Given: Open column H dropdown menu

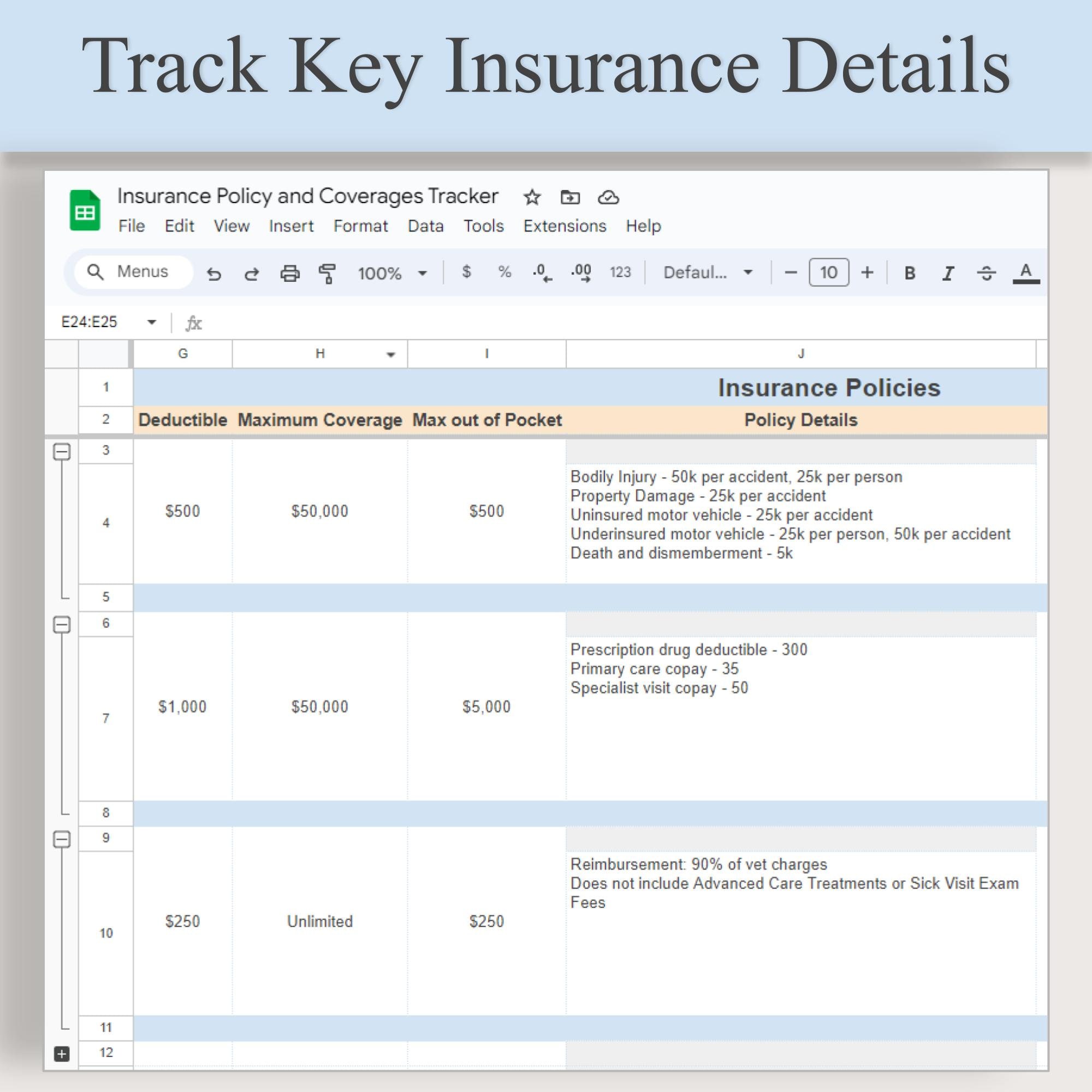Looking at the screenshot, I should click(x=390, y=354).
